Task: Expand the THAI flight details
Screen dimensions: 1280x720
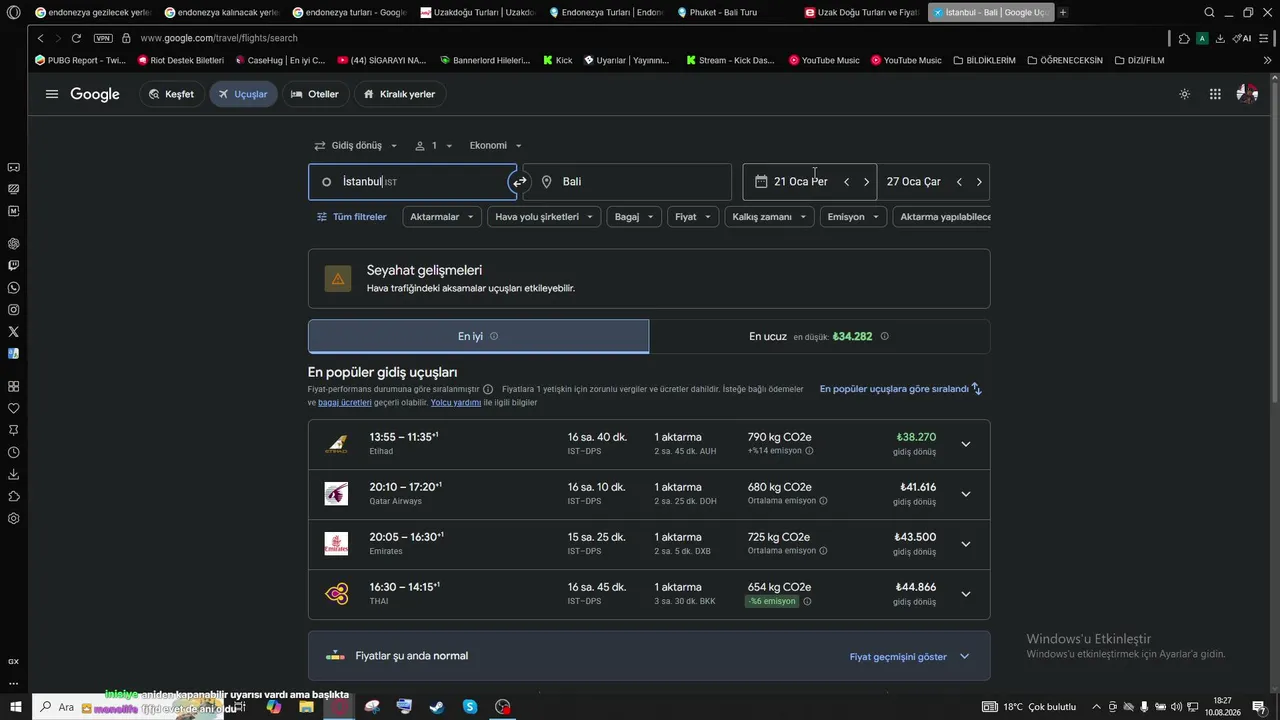Action: point(965,594)
